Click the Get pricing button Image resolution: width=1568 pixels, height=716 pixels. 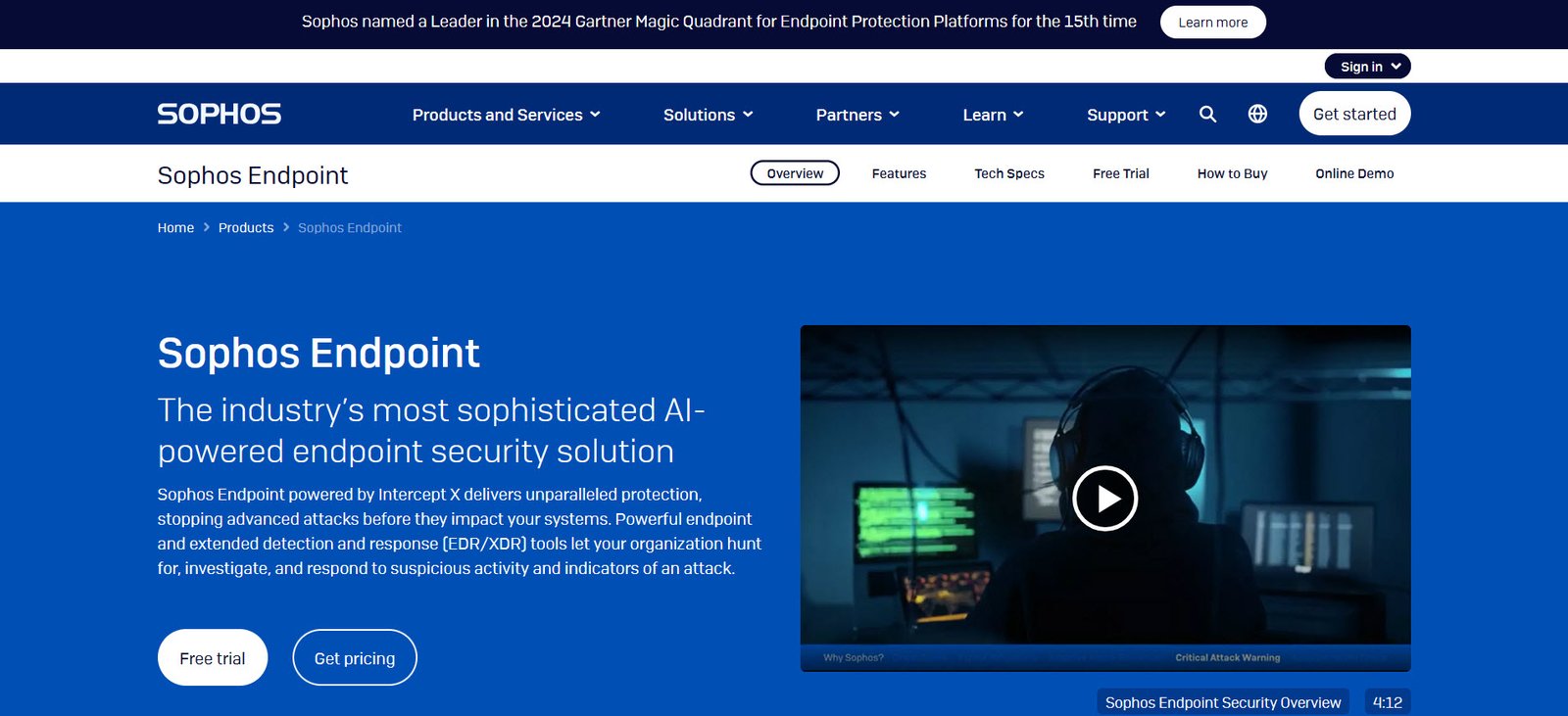[x=355, y=657]
